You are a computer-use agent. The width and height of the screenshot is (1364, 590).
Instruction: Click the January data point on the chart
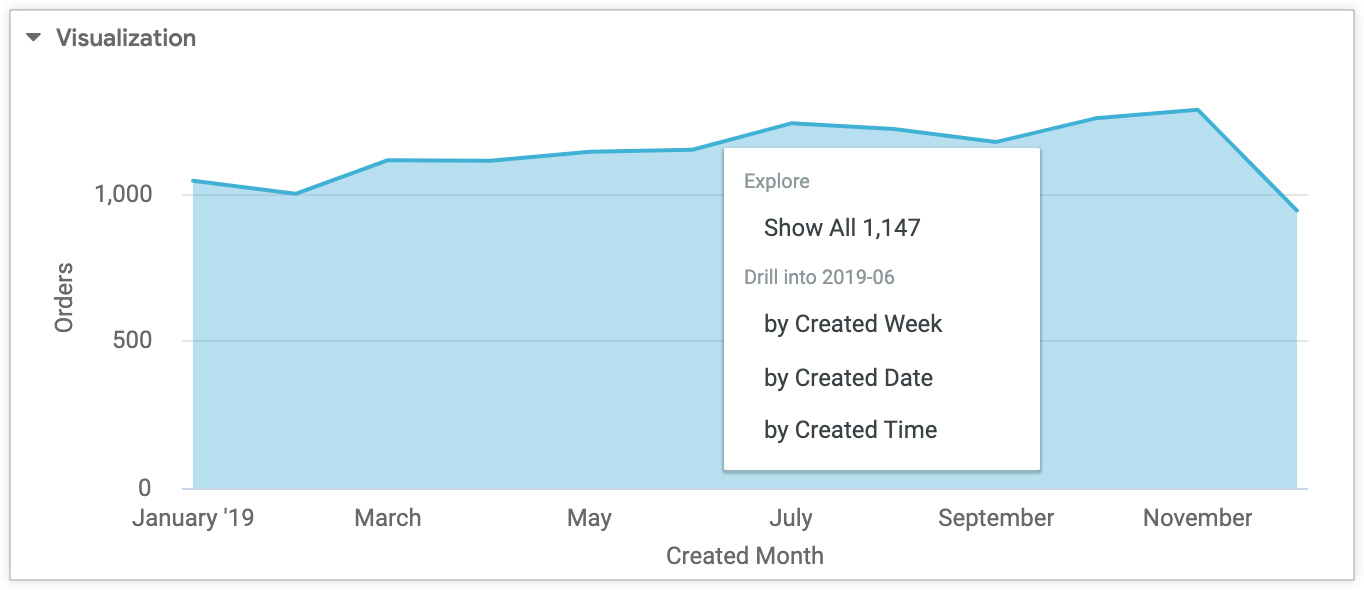192,180
